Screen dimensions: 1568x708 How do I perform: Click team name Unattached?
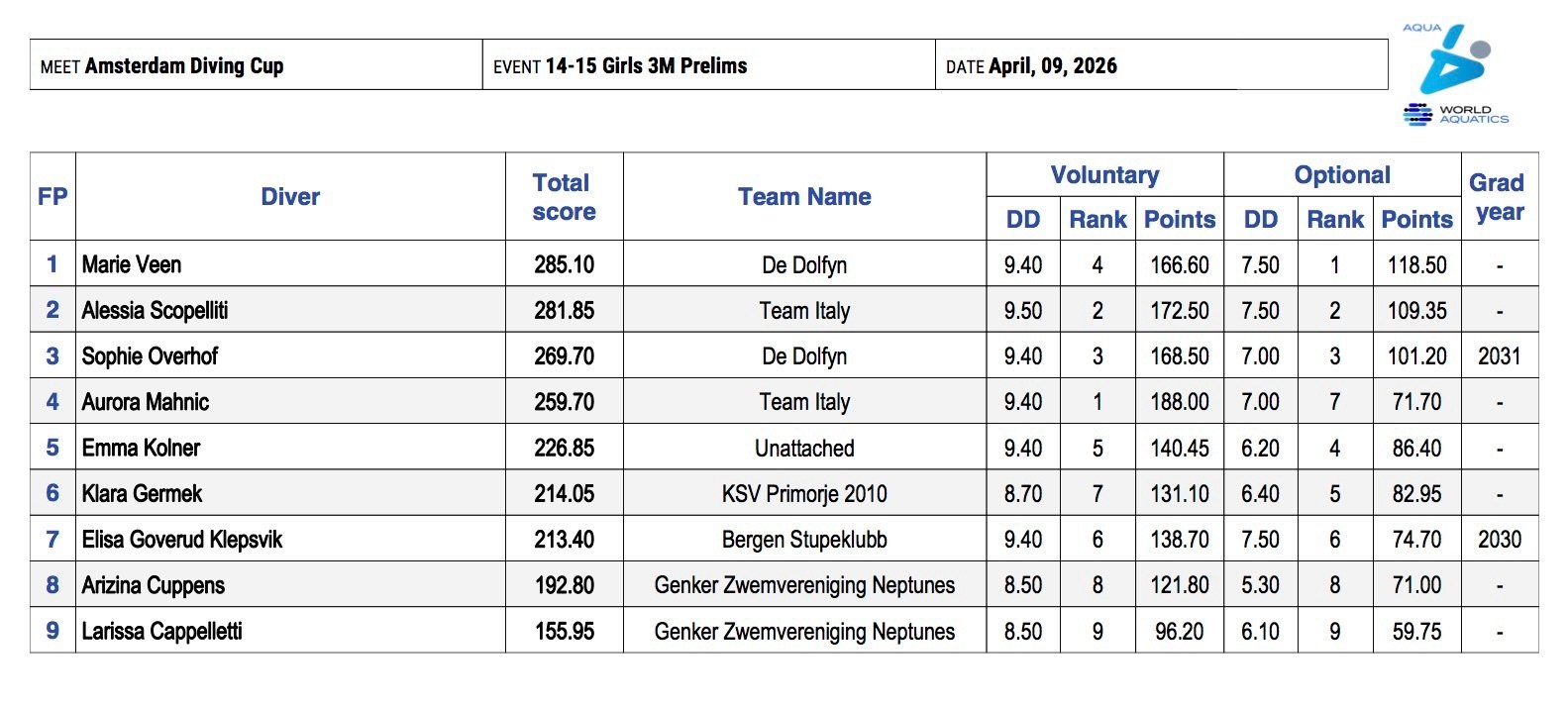[804, 448]
